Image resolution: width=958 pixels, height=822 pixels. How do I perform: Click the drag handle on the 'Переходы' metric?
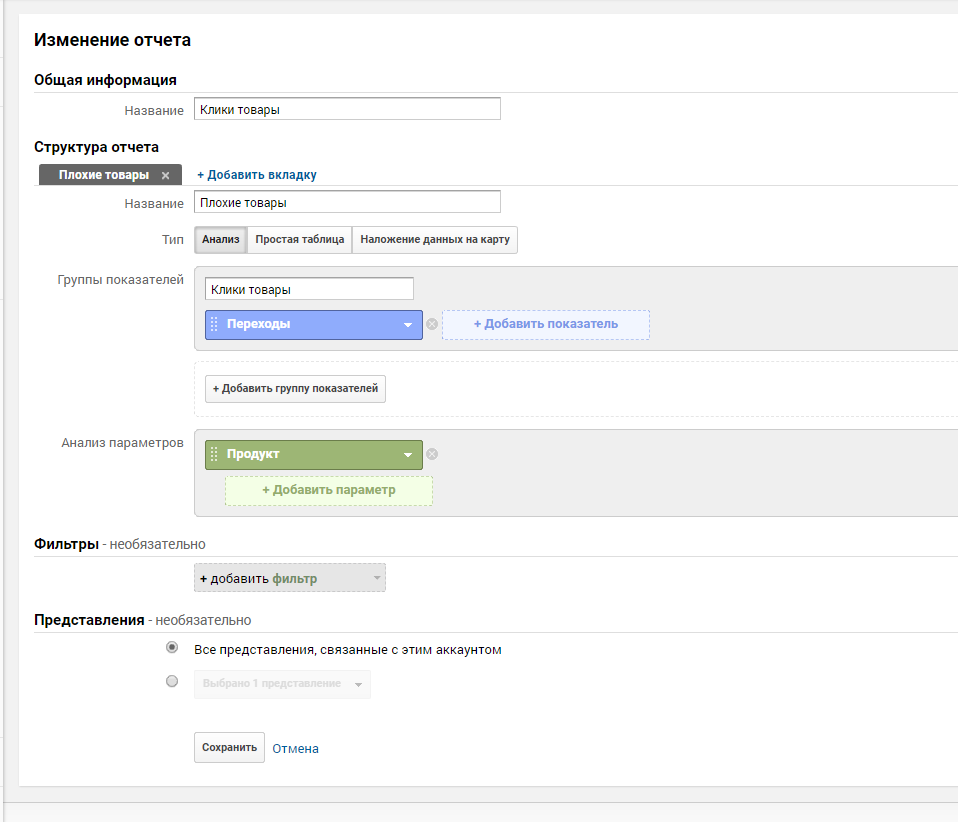[214, 325]
